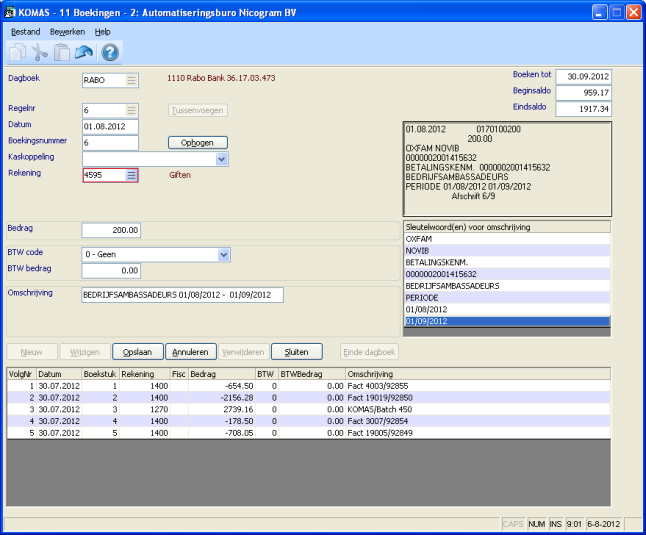Click the Annuleren button

click(x=190, y=352)
